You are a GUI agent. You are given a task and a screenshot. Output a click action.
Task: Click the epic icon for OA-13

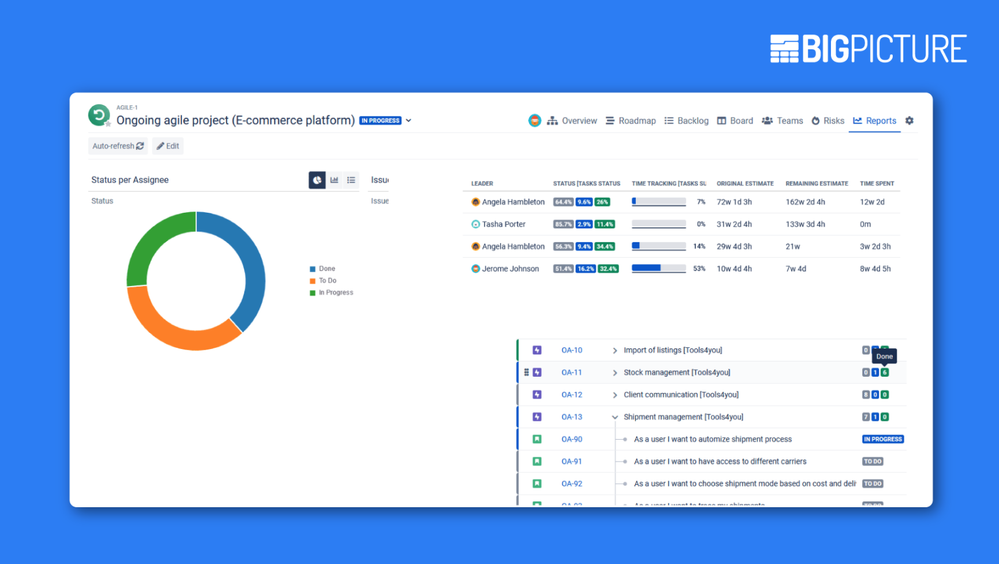click(537, 417)
